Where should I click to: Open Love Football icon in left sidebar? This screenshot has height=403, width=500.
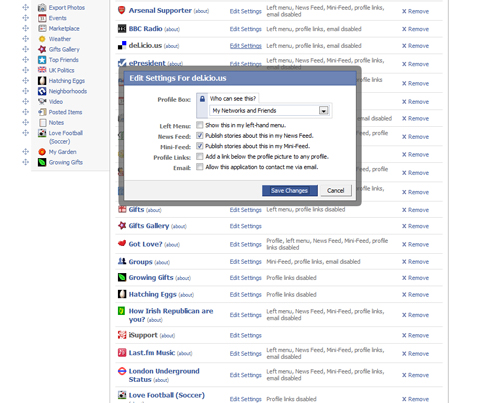[x=42, y=133]
